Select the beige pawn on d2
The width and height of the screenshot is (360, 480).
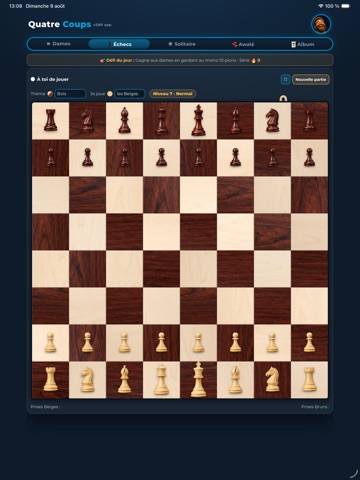point(161,342)
